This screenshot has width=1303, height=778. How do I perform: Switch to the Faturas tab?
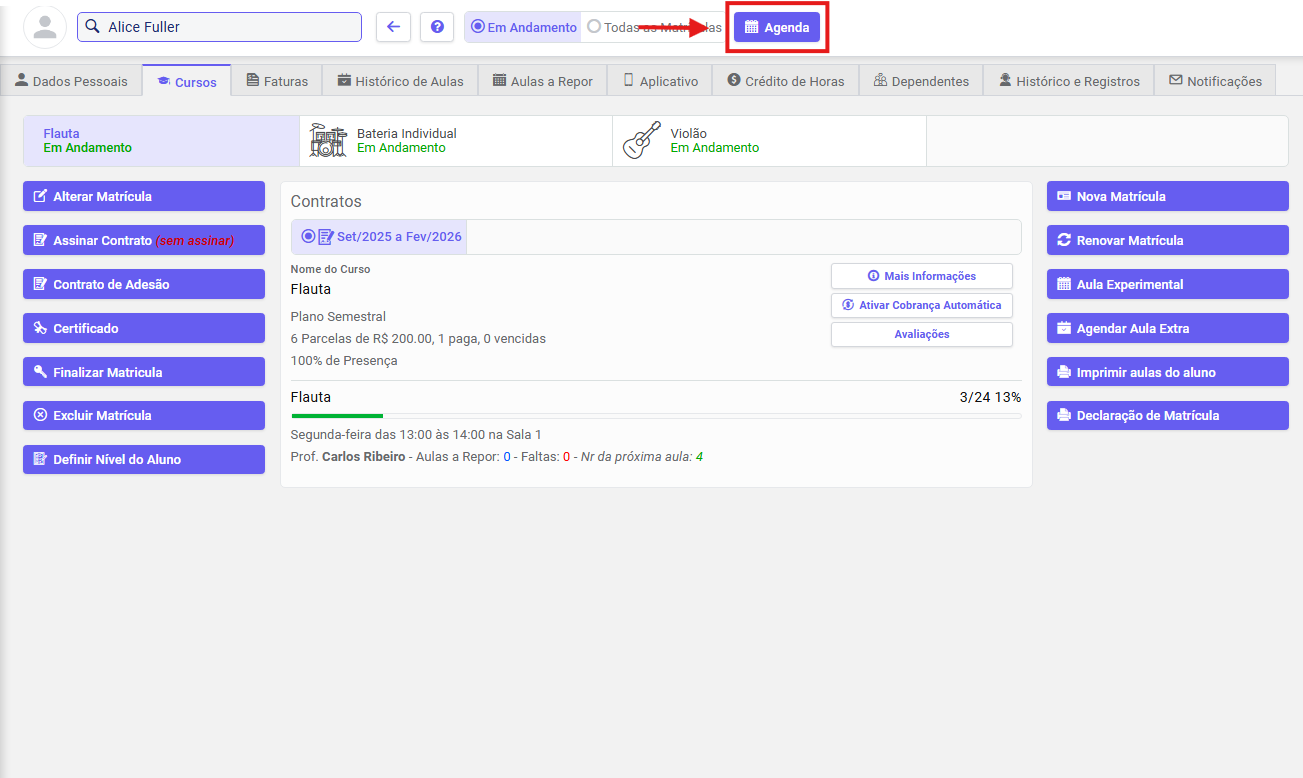pos(277,81)
